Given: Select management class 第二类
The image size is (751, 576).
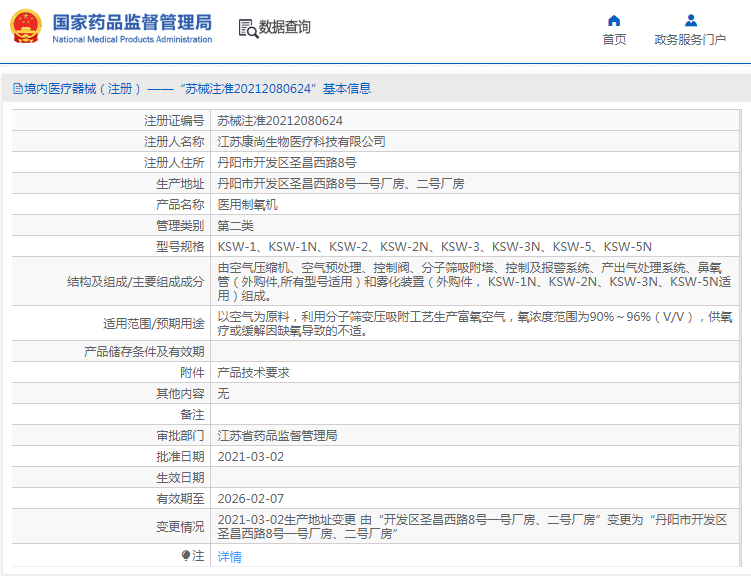Looking at the screenshot, I should [x=235, y=226].
